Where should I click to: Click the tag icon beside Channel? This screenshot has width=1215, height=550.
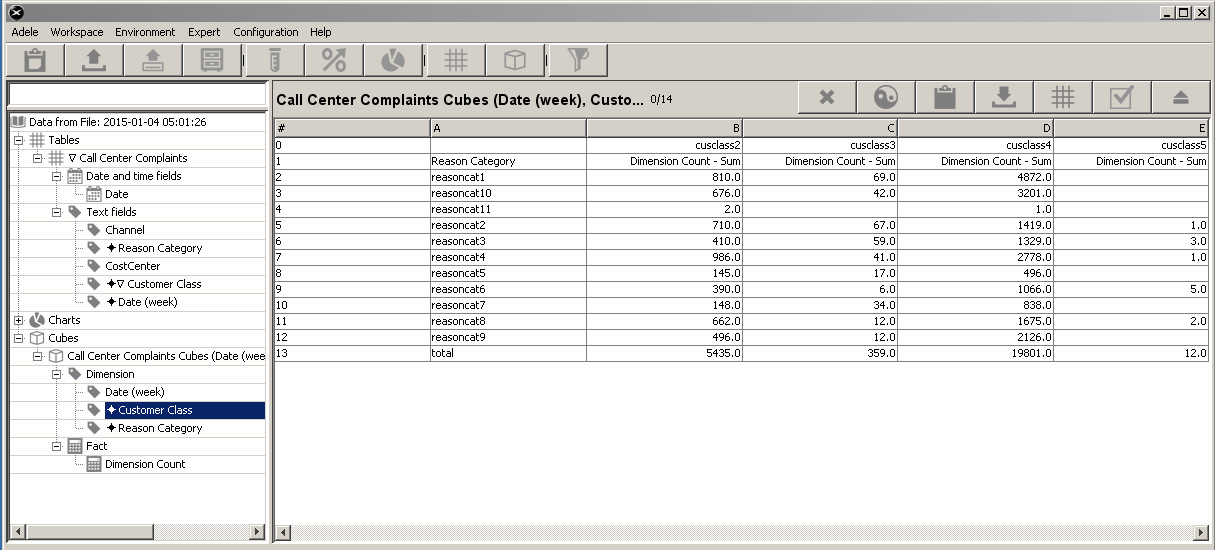[x=94, y=230]
